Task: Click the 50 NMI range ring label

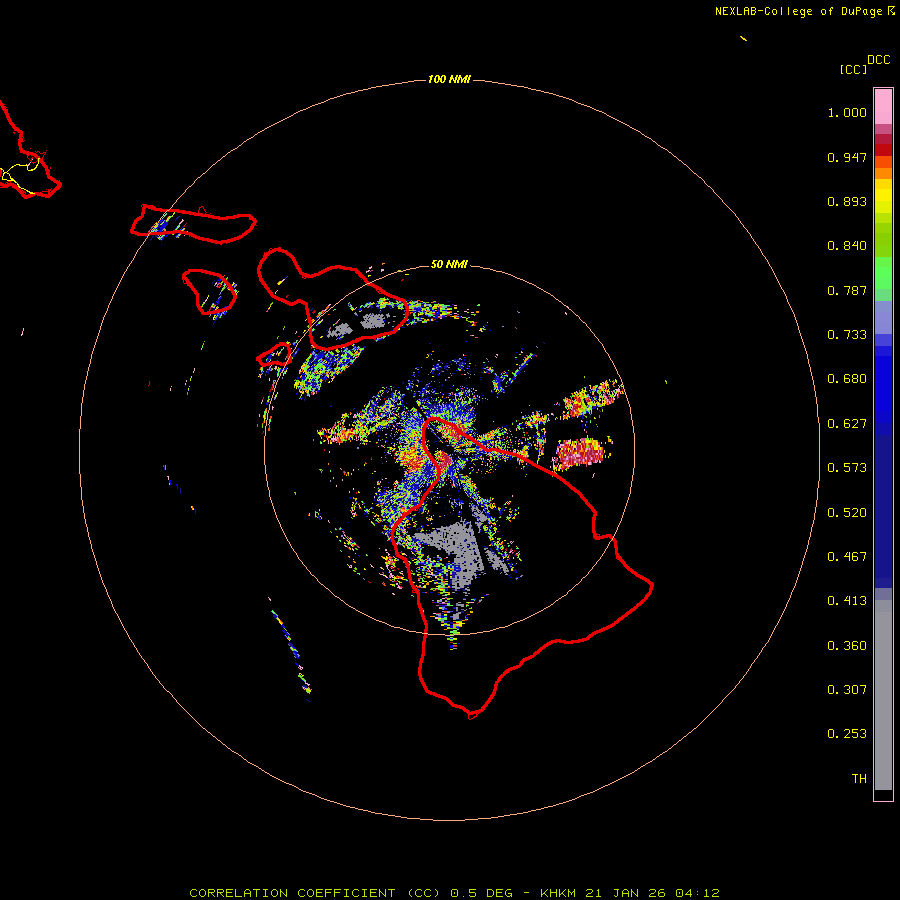Action: tap(449, 264)
